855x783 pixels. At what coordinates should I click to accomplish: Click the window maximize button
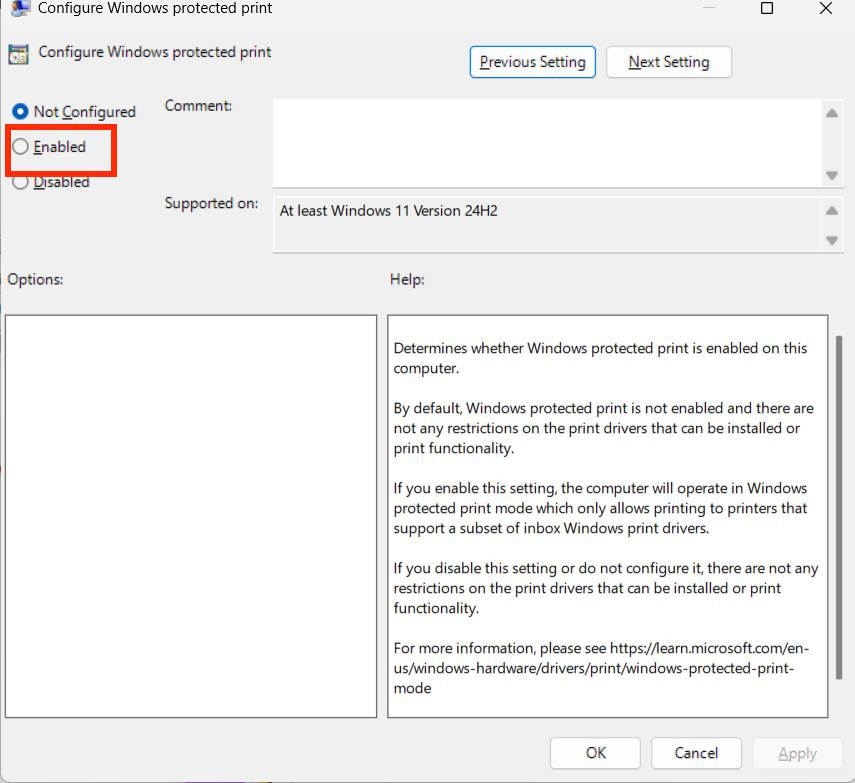(767, 9)
